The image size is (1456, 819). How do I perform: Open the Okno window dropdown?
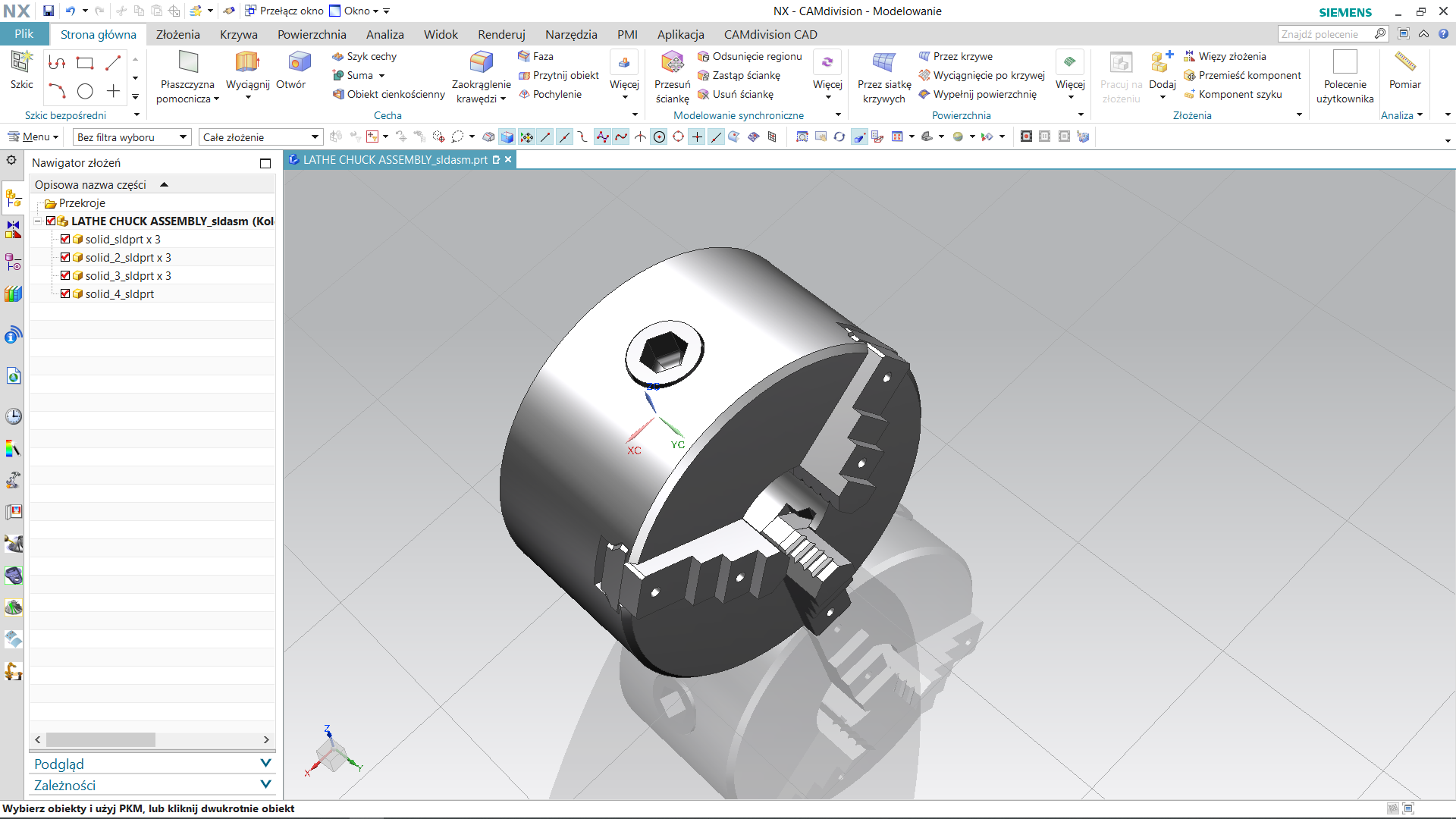[x=353, y=11]
